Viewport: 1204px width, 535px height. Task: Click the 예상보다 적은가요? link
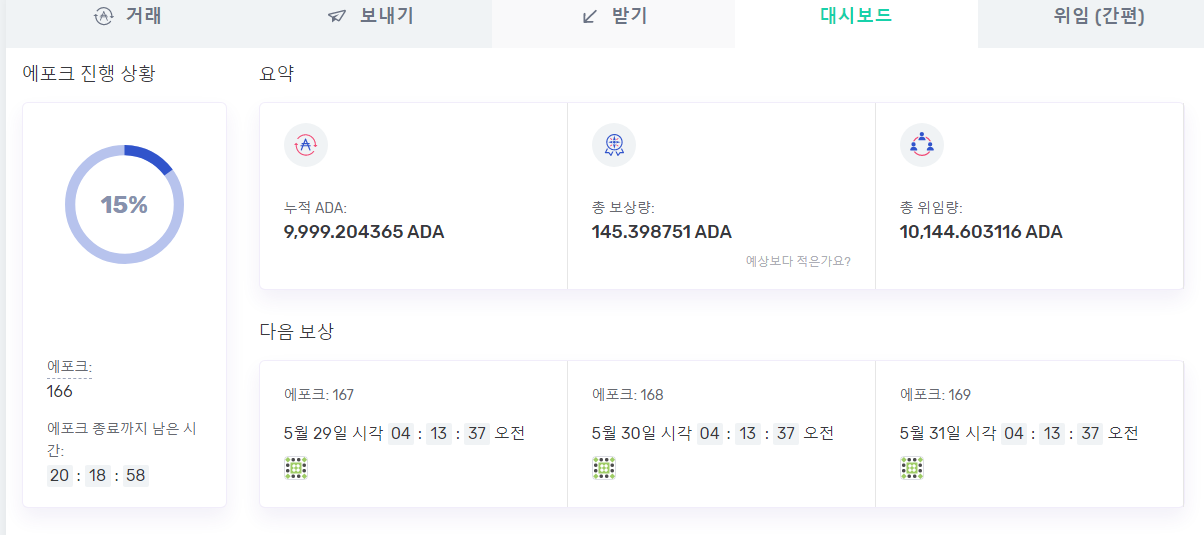[798, 261]
